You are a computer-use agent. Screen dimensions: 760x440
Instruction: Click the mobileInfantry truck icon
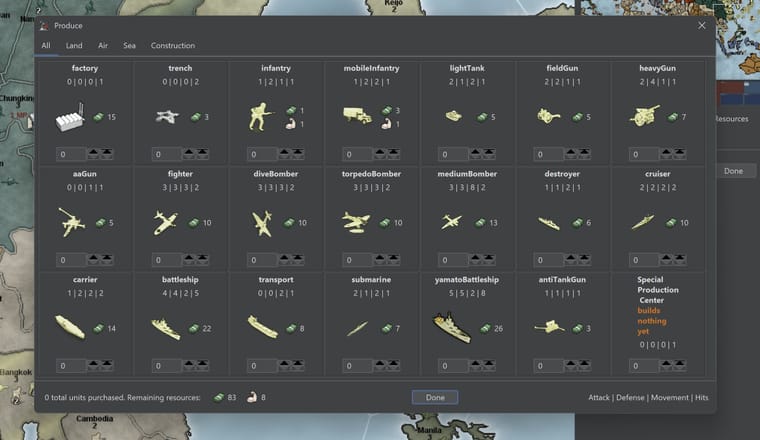coord(357,115)
